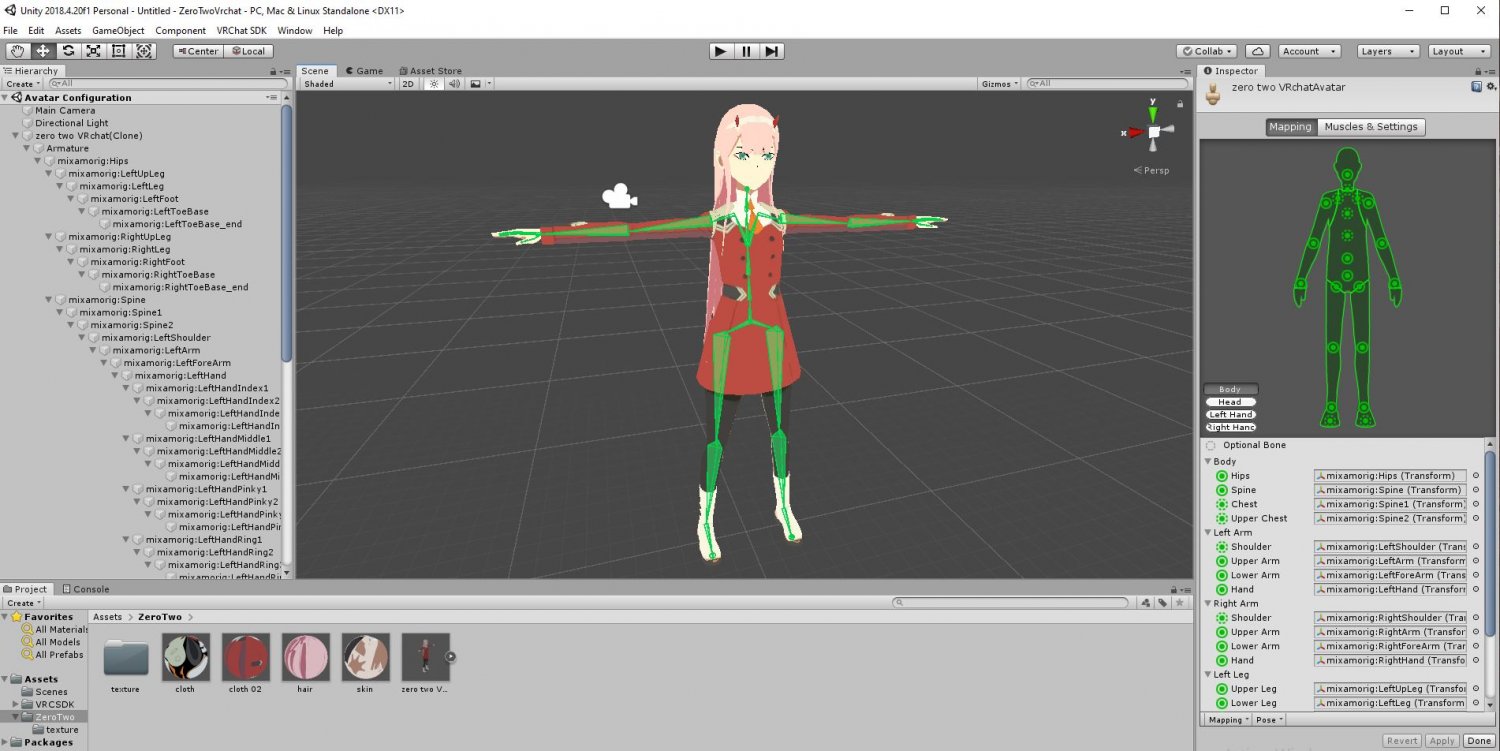This screenshot has width=1500, height=751.
Task: Toggle scene effects image icon
Action: pos(478,84)
